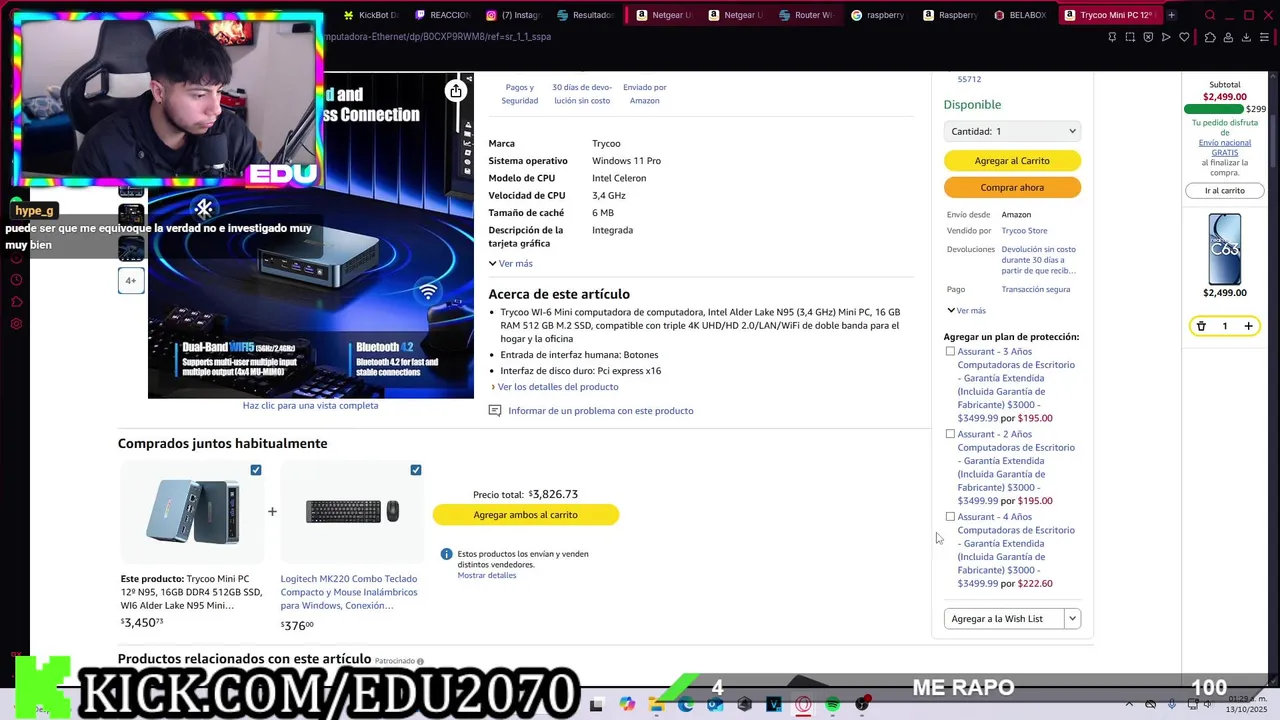
Task: Expand Ver más under seller details
Action: [x=966, y=310]
